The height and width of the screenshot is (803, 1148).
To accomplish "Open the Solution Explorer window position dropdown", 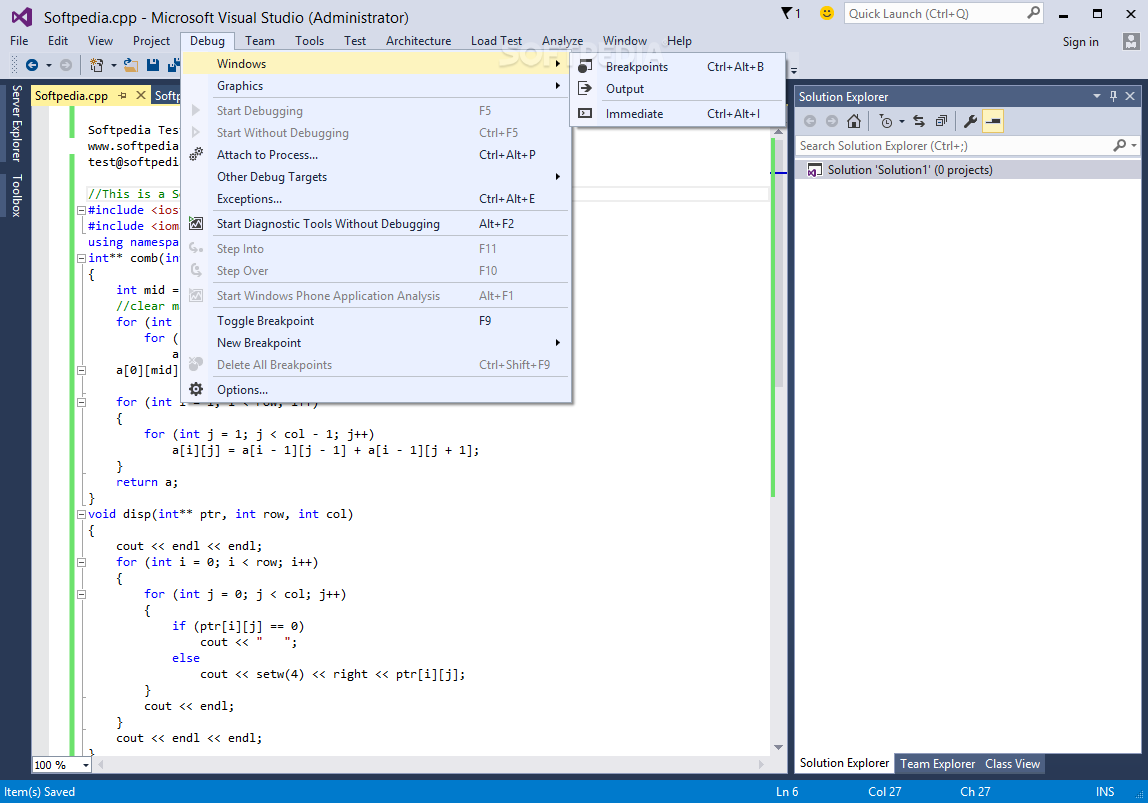I will tap(1097, 96).
